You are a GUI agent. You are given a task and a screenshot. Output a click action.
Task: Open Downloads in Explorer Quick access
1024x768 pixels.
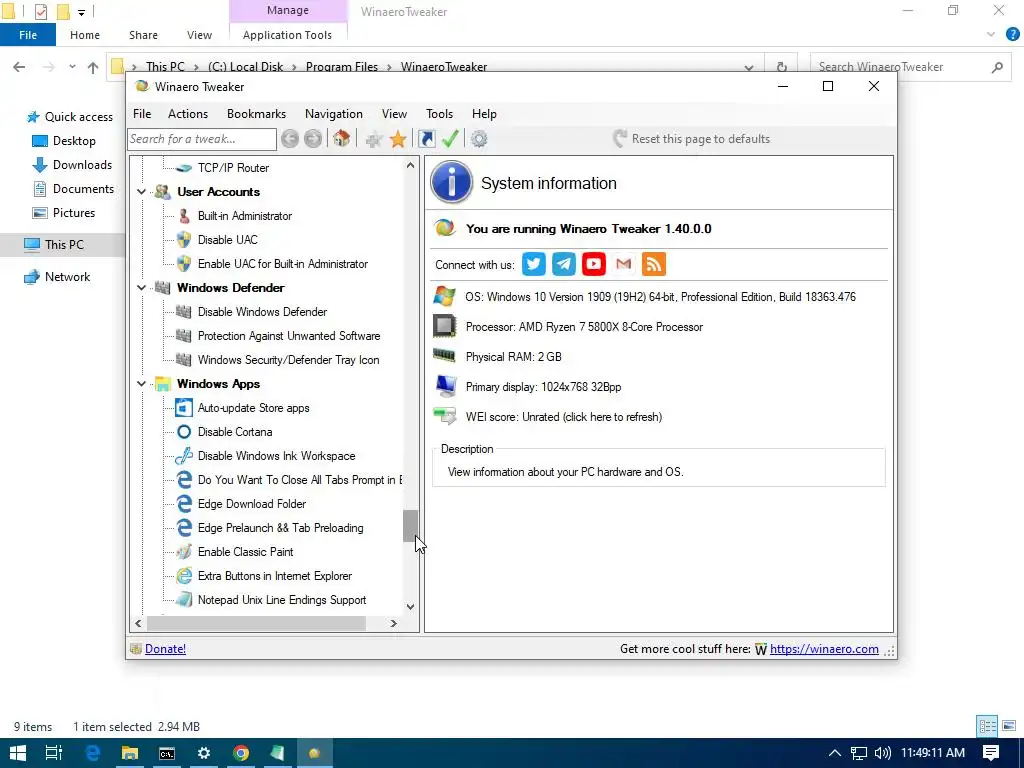[x=82, y=165]
